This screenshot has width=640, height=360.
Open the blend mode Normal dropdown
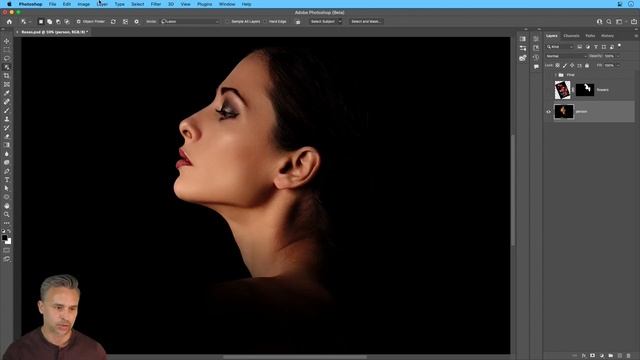(x=566, y=56)
